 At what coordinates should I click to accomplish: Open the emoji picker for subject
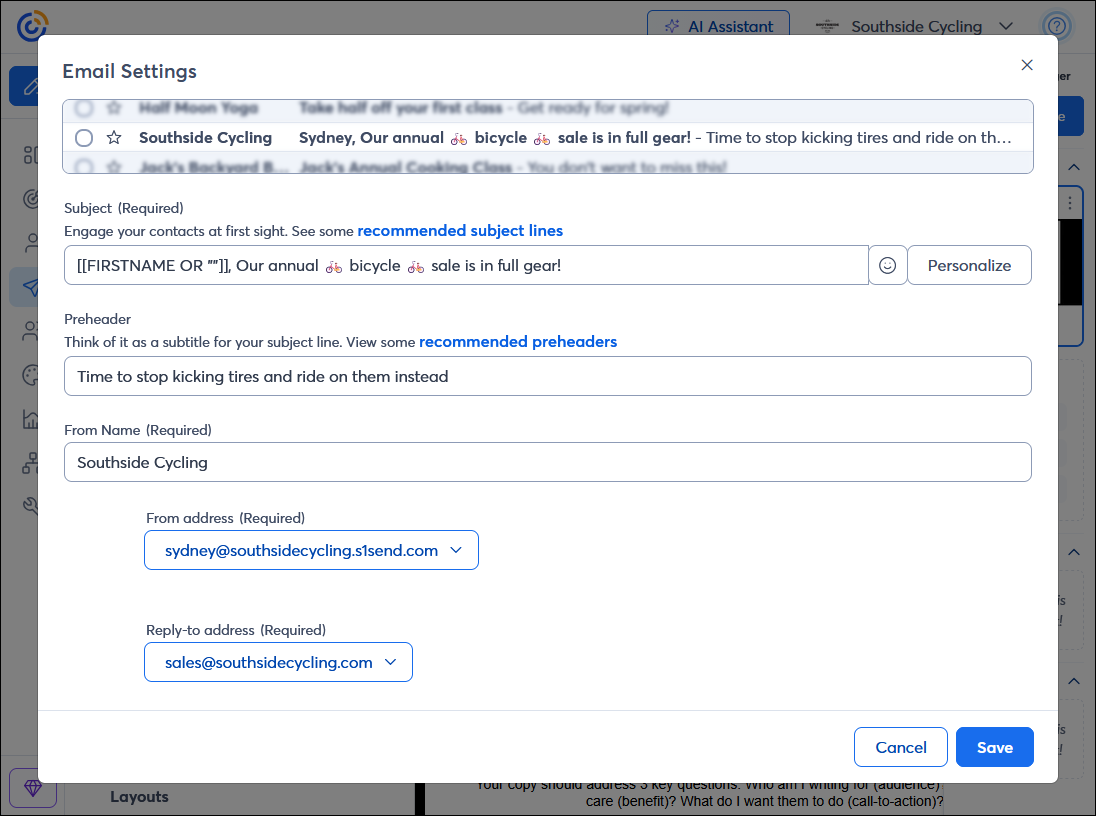887,265
